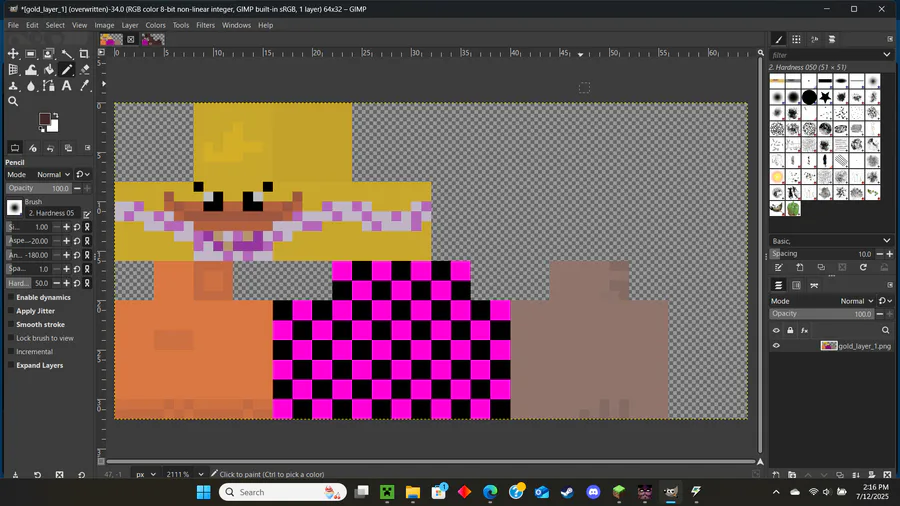Image resolution: width=900 pixels, height=506 pixels.
Task: Select the Clone stamp tool
Action: (13, 85)
